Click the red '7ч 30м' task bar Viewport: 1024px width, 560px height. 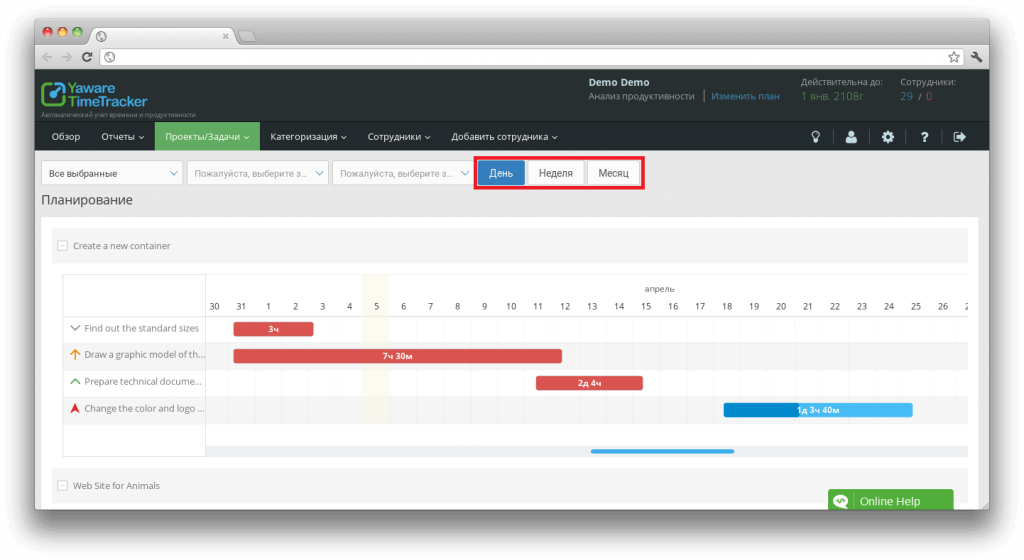(397, 355)
